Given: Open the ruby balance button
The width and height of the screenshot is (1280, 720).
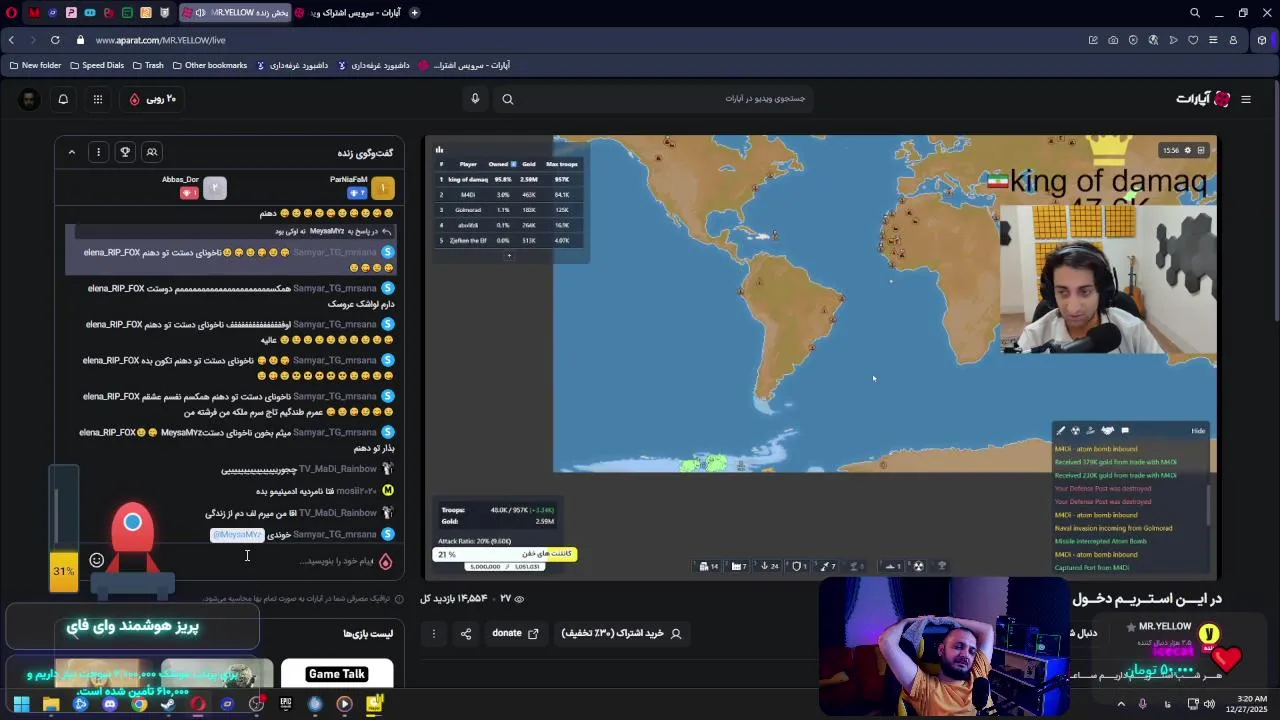Looking at the screenshot, I should (x=153, y=99).
